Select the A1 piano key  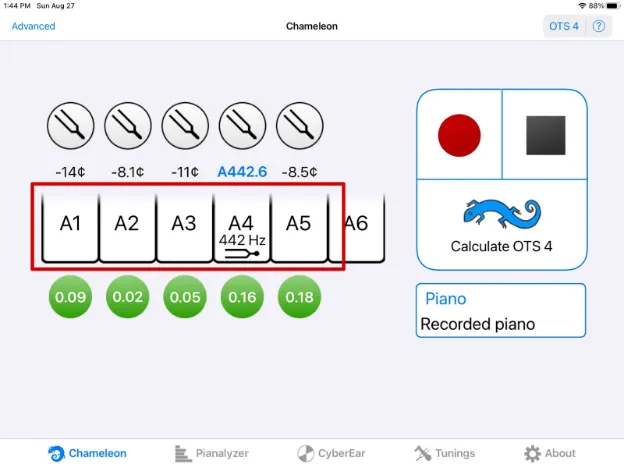[x=70, y=228]
